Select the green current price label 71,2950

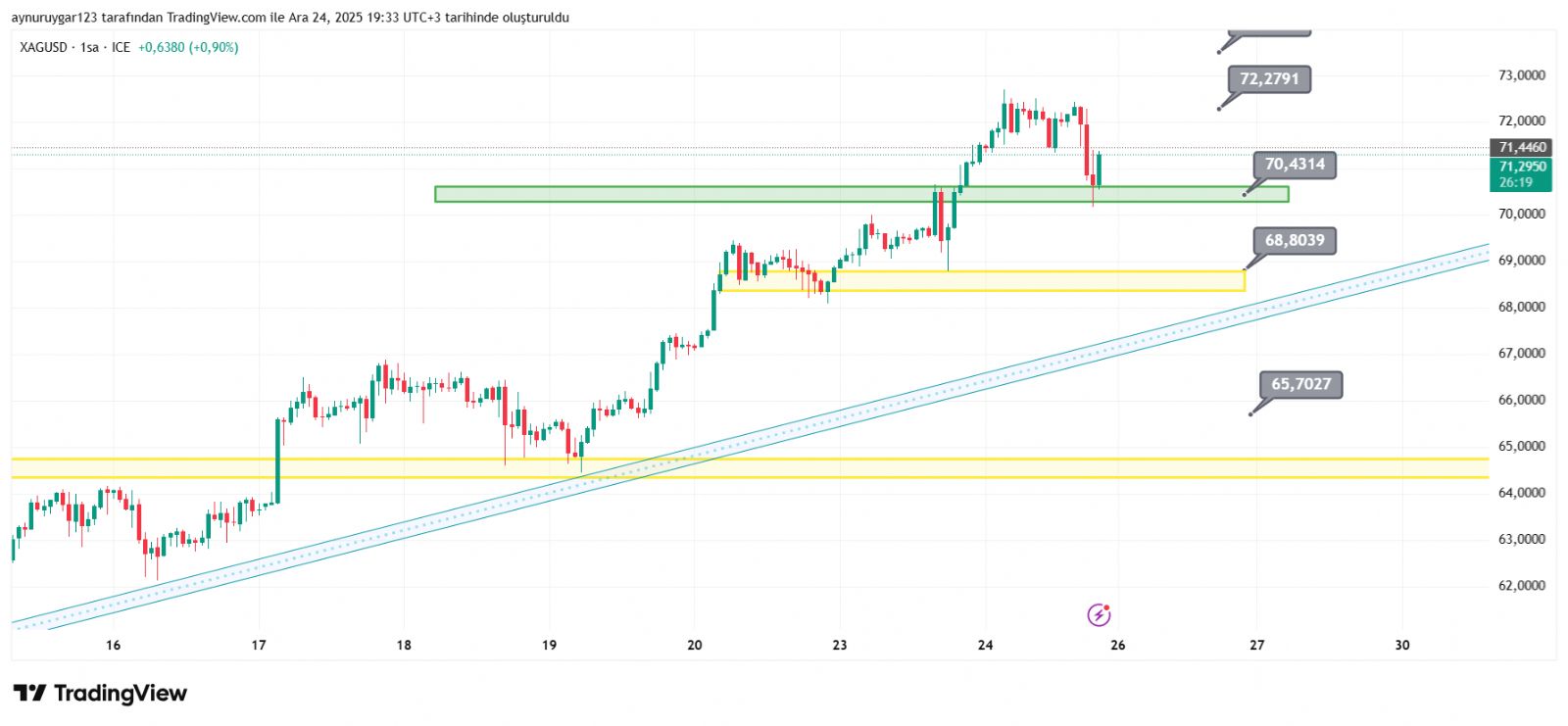click(x=1522, y=167)
